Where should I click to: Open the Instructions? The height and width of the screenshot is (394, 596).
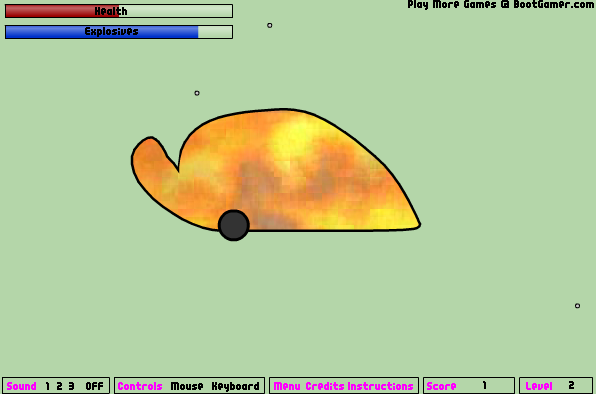380,386
